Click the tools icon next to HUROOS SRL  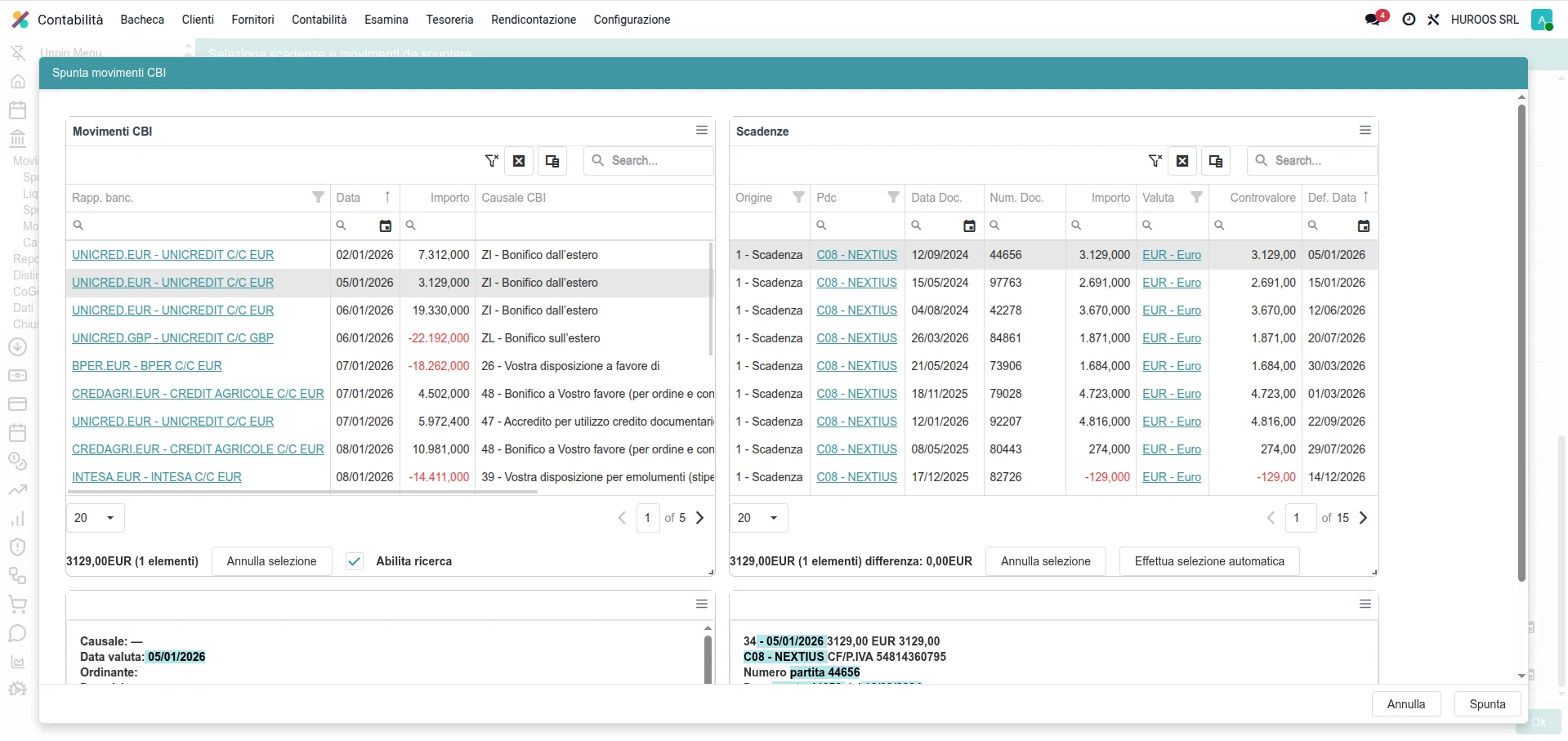(1433, 20)
